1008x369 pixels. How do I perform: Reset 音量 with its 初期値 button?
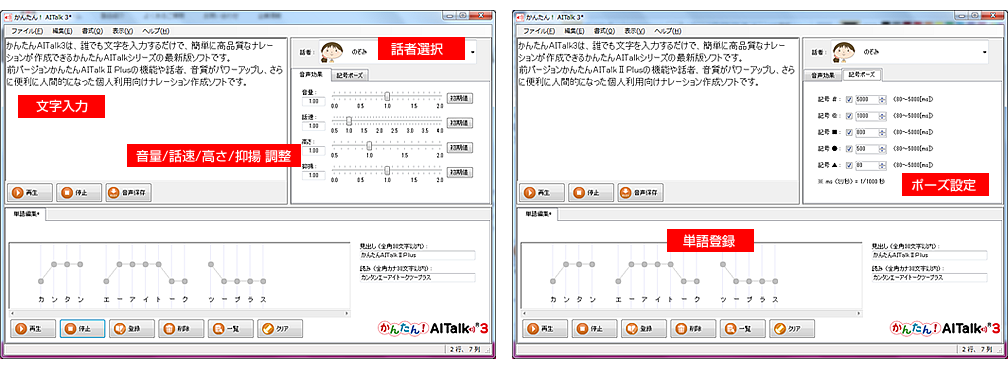[461, 97]
